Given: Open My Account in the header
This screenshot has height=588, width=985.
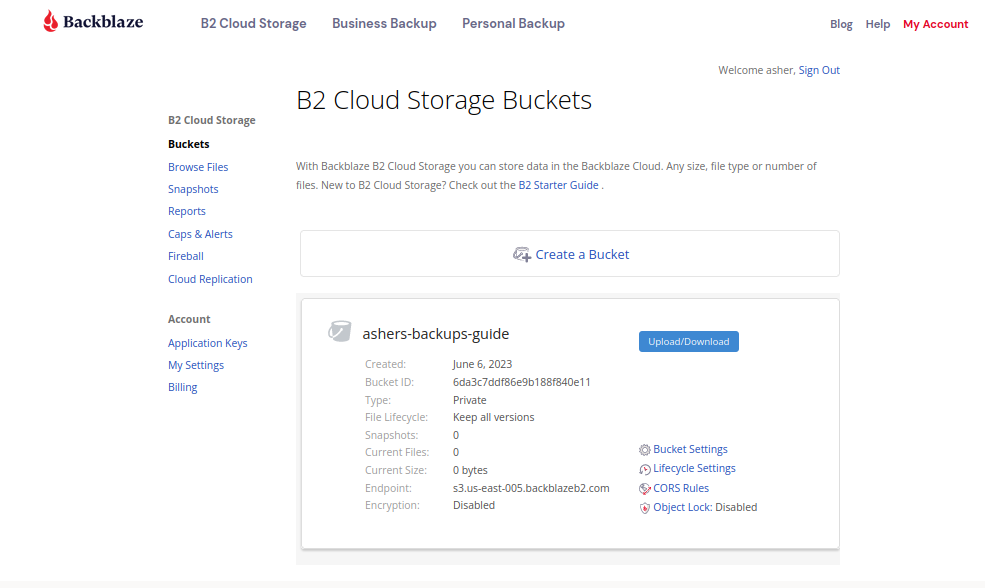Looking at the screenshot, I should tap(935, 24).
